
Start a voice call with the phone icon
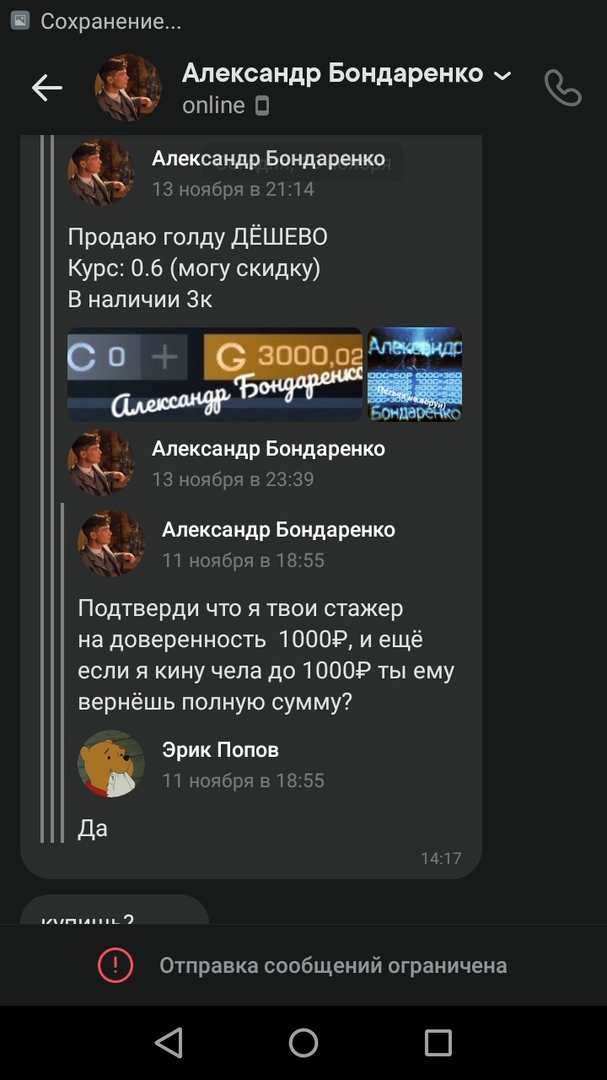(x=563, y=87)
